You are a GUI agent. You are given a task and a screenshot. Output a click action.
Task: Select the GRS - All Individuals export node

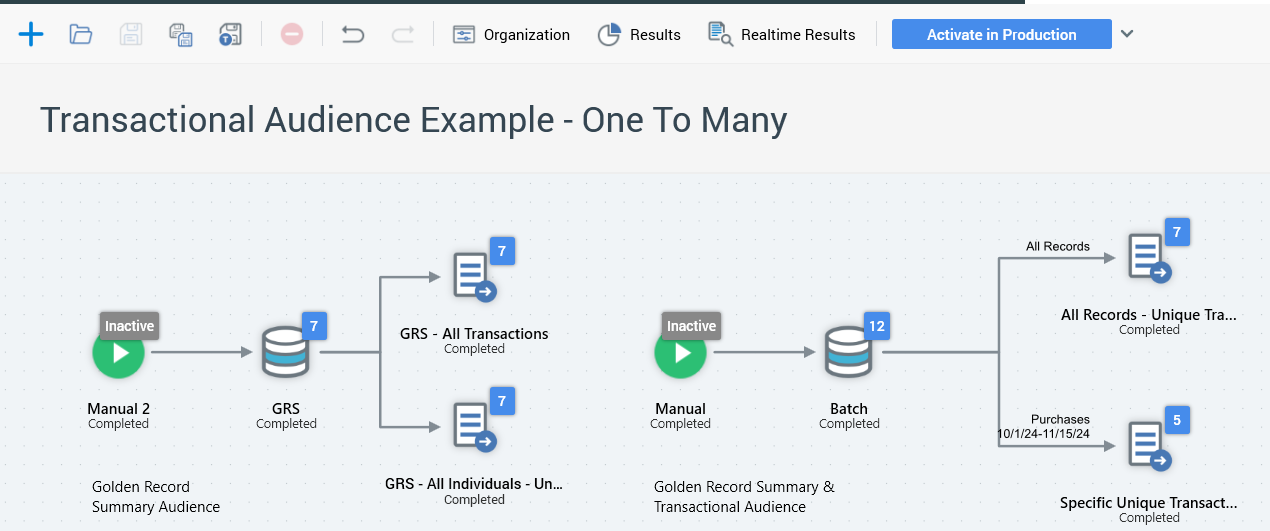tap(473, 427)
